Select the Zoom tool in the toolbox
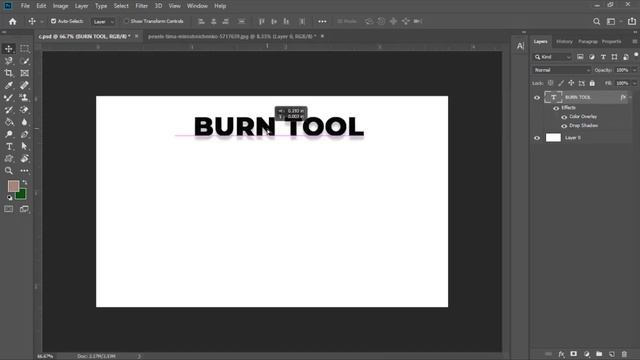Image resolution: width=640 pixels, height=360 pixels. (9, 171)
